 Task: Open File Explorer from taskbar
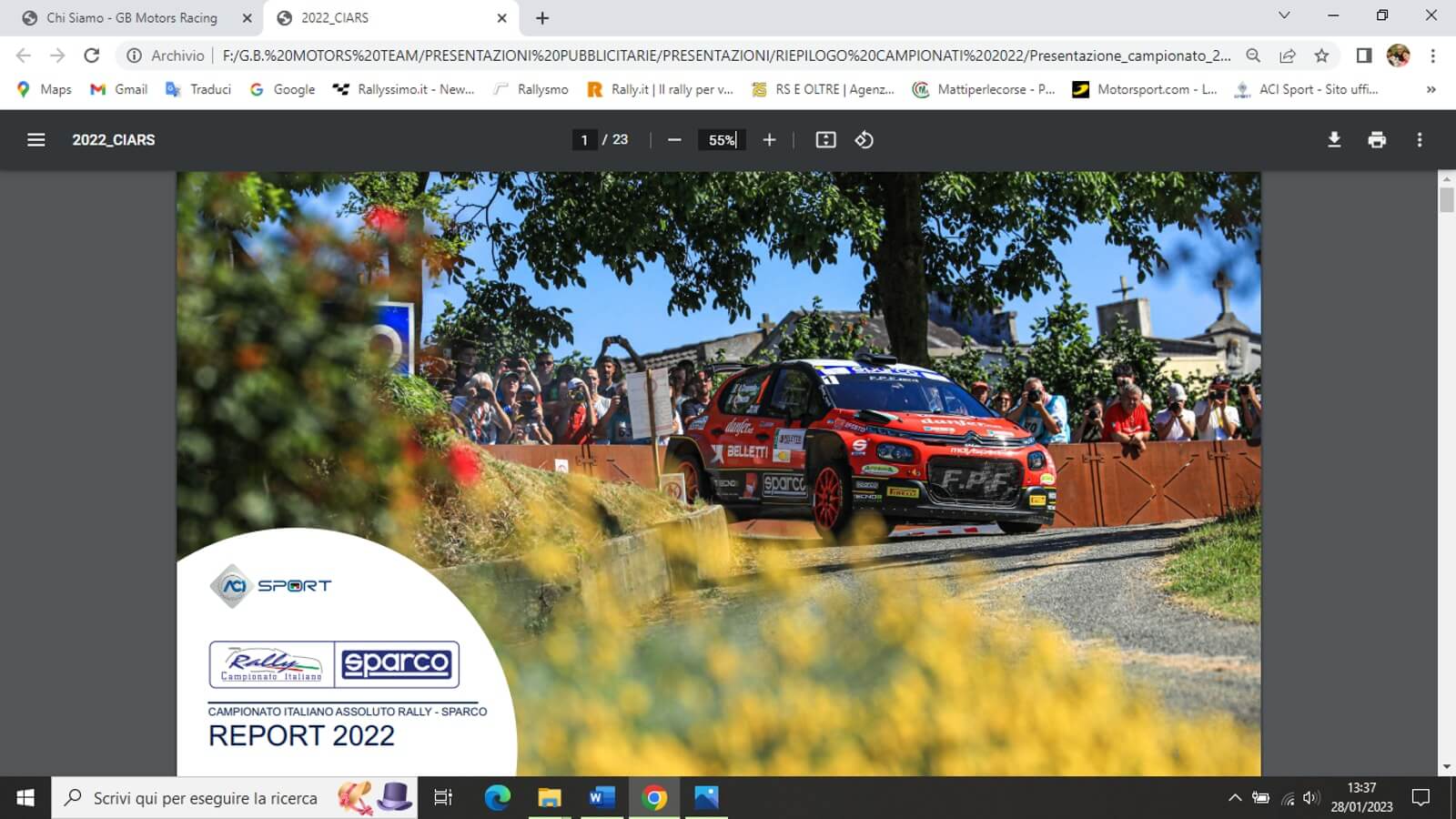550,798
